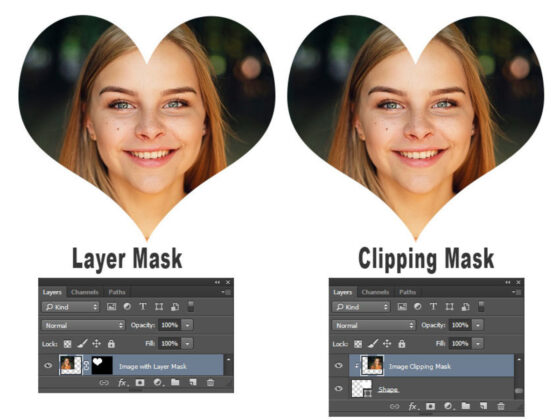
Task: Click shape layer filter icon in Layer Mask panel
Action: pos(159,307)
